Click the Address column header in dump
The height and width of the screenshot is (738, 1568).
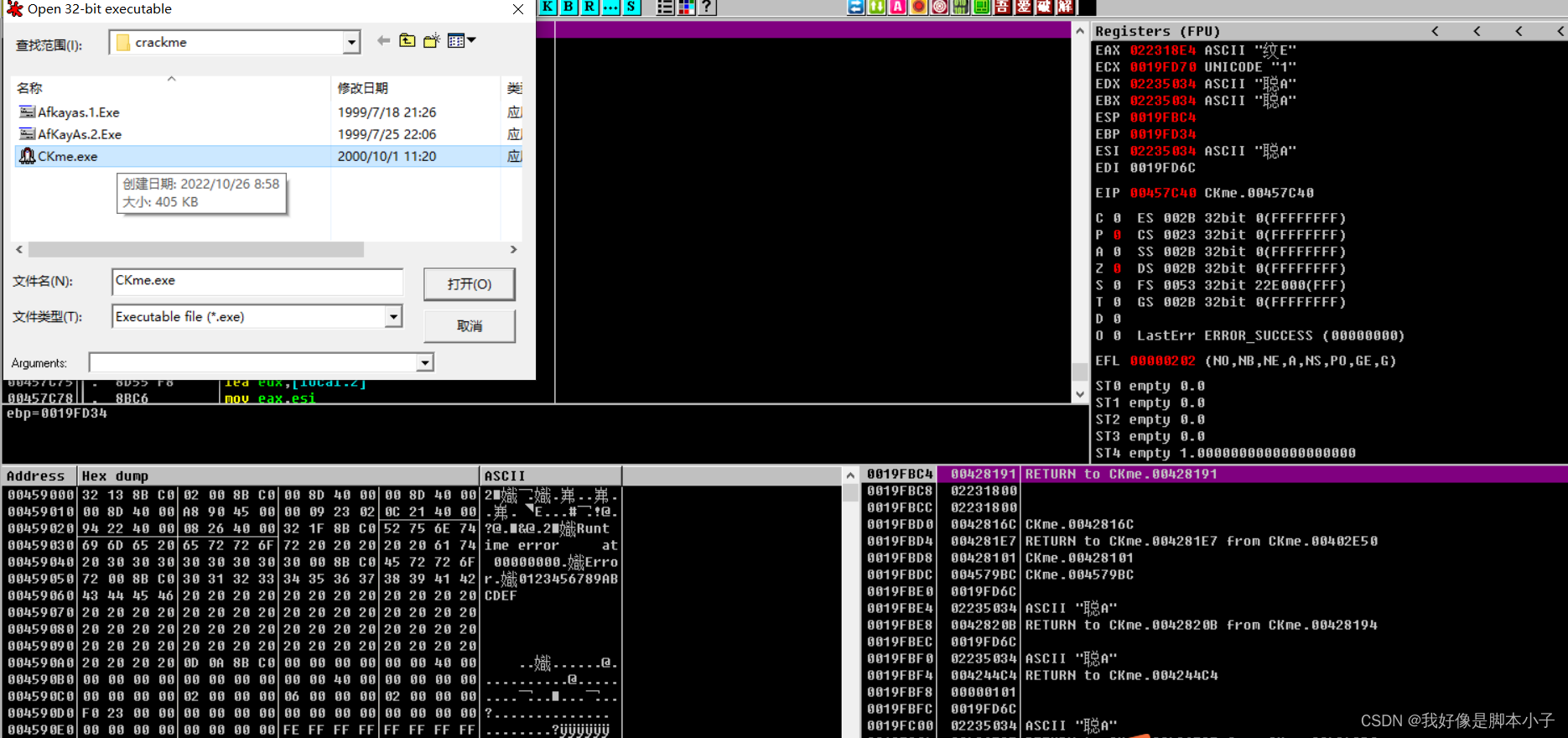tap(39, 476)
